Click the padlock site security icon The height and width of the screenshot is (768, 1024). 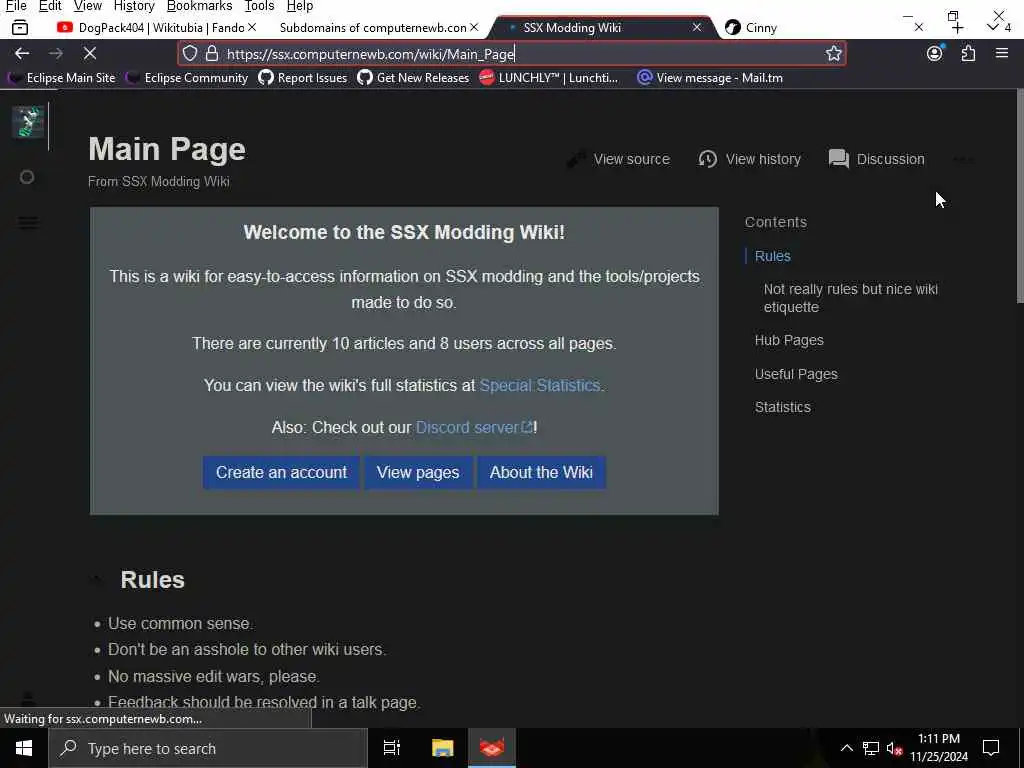[x=212, y=54]
